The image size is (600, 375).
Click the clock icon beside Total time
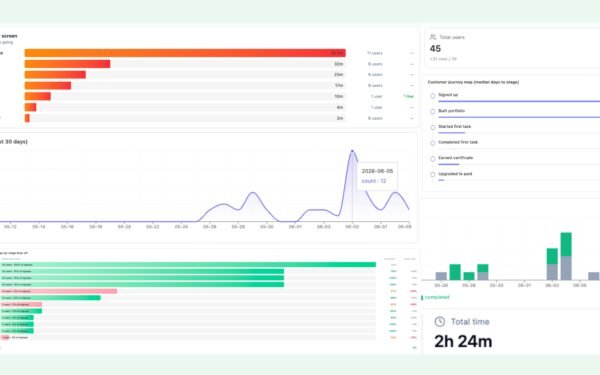click(440, 321)
